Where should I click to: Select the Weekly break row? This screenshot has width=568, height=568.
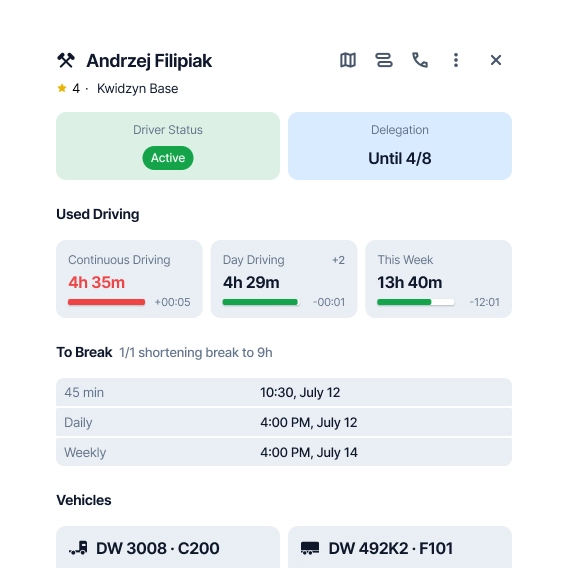(x=284, y=452)
